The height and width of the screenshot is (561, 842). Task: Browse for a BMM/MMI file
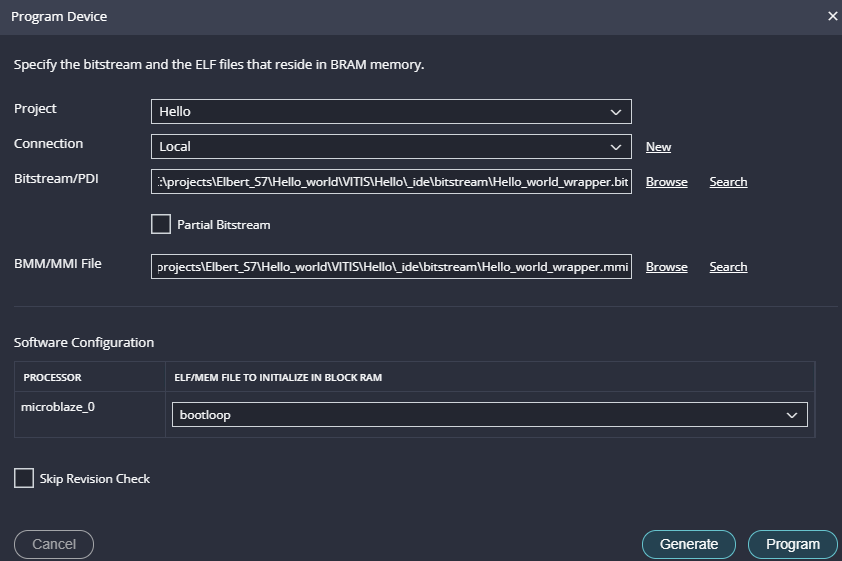[x=666, y=267]
